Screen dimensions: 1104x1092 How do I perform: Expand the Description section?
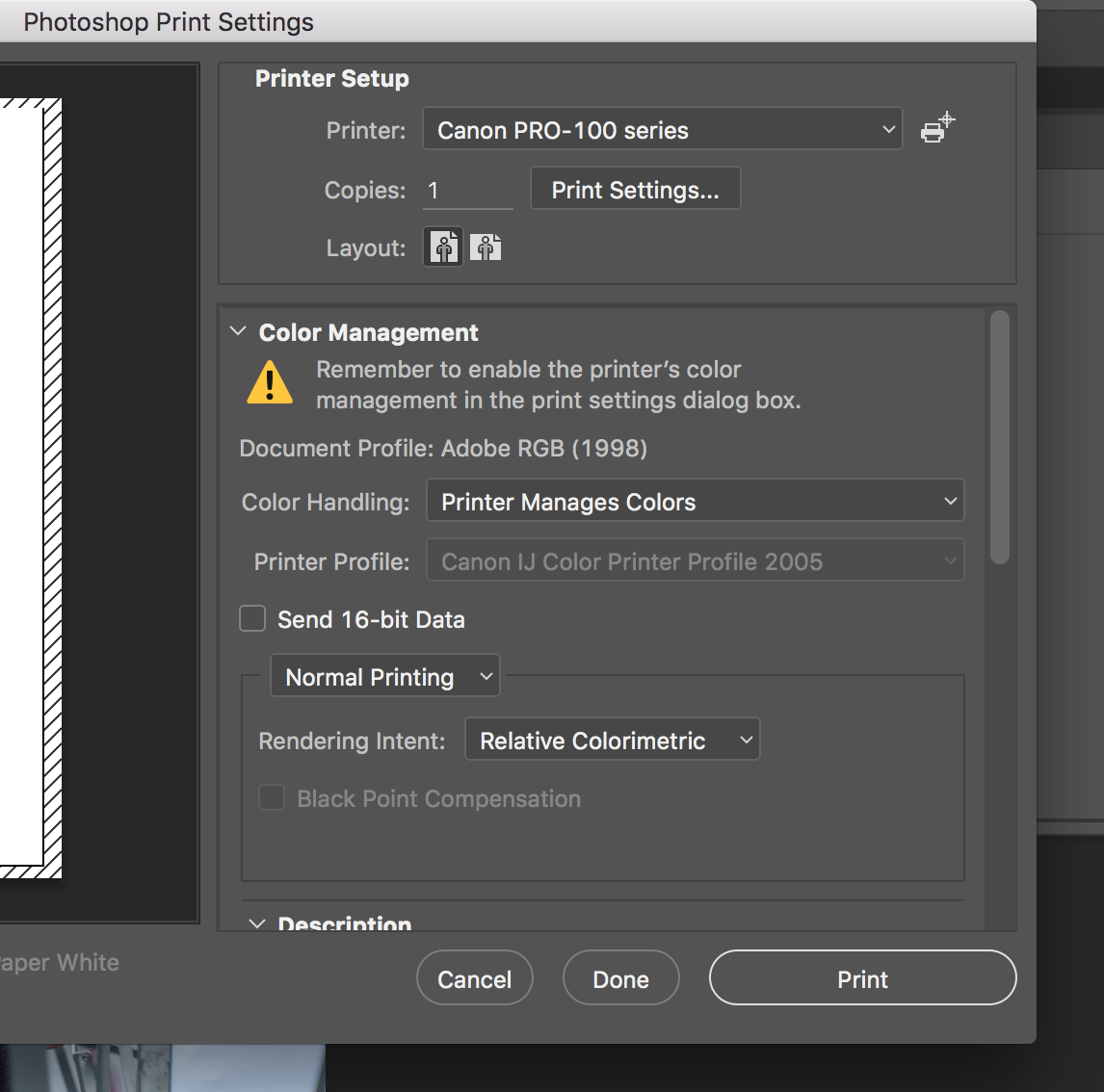pos(256,923)
